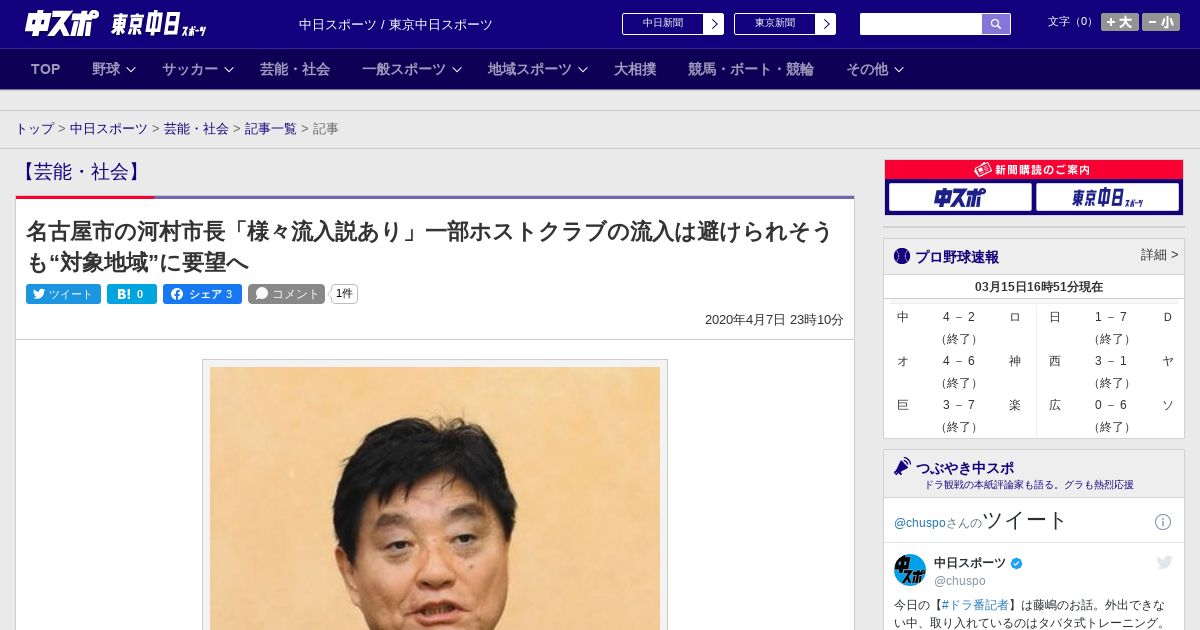Click the Twitter widget info icon
This screenshot has width=1200, height=630.
[1163, 522]
